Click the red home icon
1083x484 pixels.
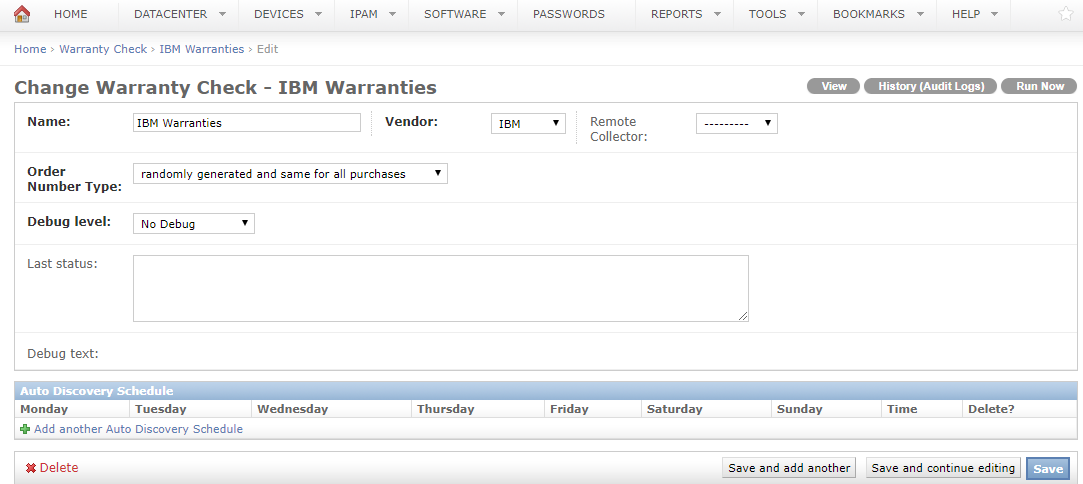22,14
